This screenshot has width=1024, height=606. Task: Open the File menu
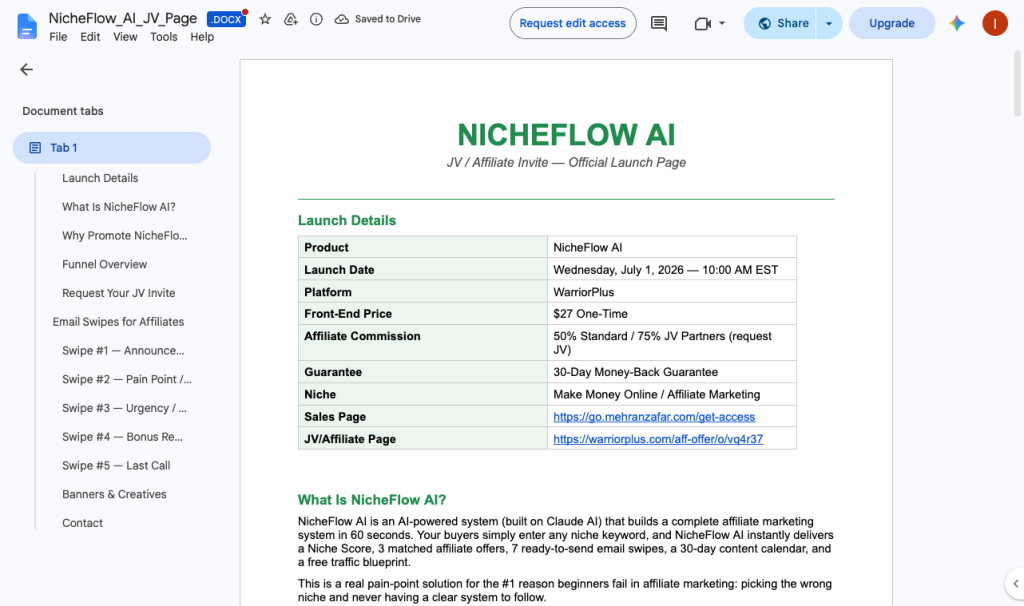(58, 37)
